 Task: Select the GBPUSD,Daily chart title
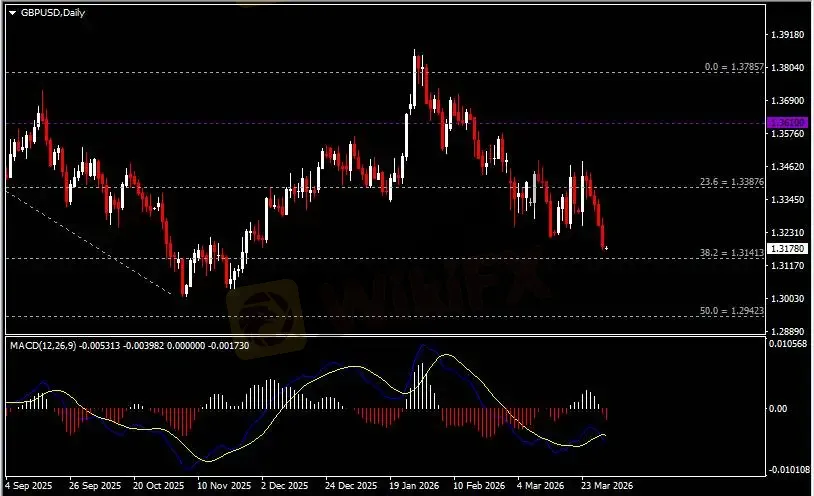coord(52,12)
